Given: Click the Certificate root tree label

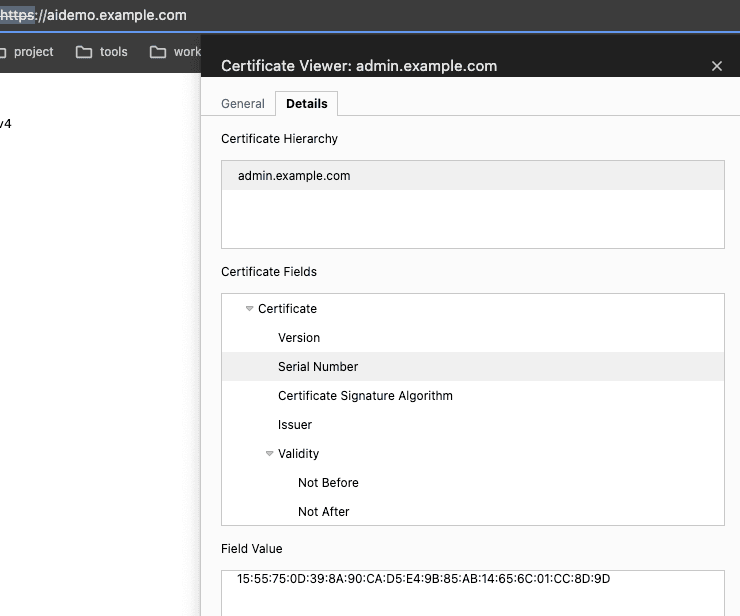Looking at the screenshot, I should click(287, 309).
